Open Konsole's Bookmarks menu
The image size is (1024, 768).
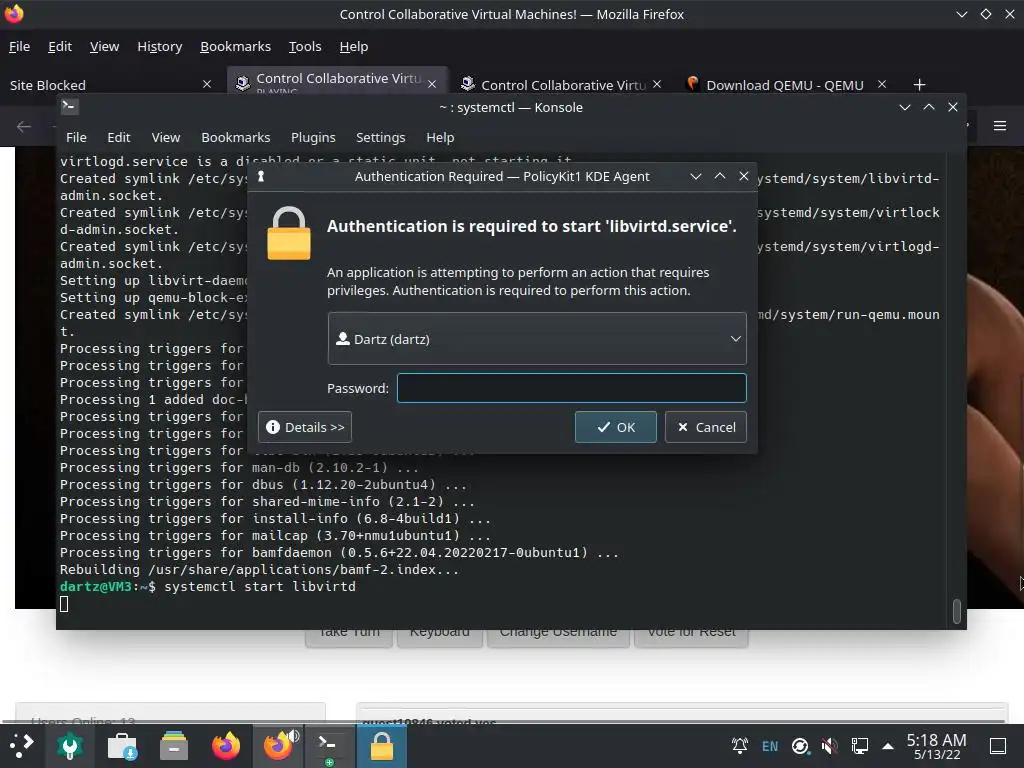[235, 137]
